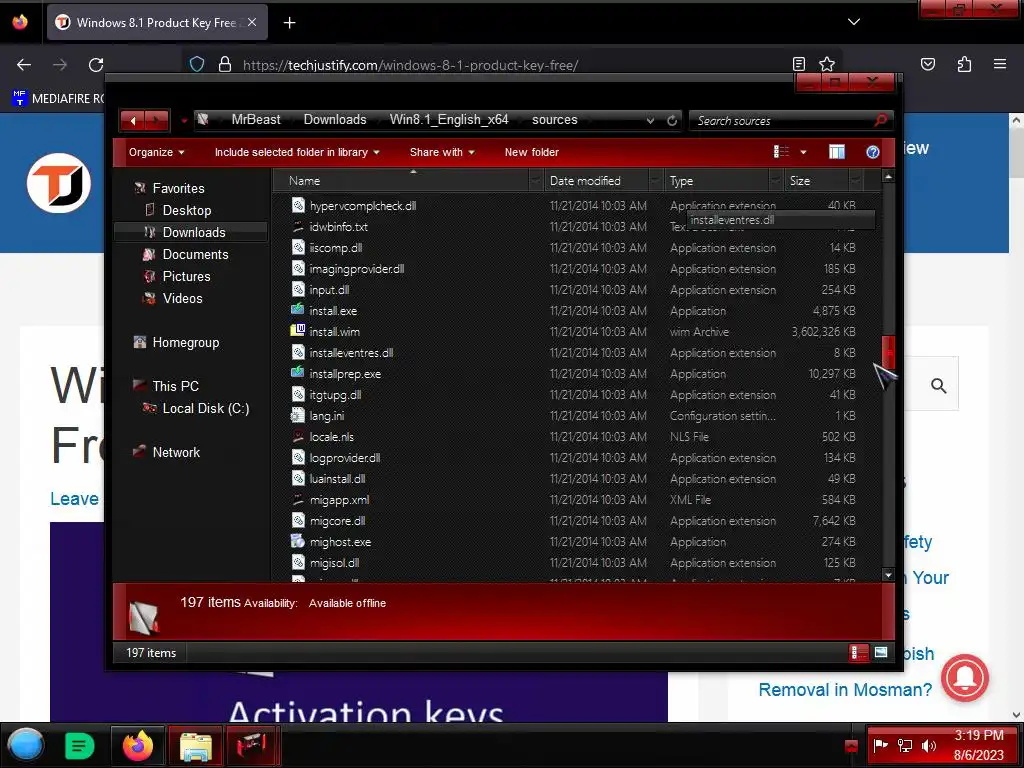
Task: Click the website search magnifier
Action: (938, 385)
